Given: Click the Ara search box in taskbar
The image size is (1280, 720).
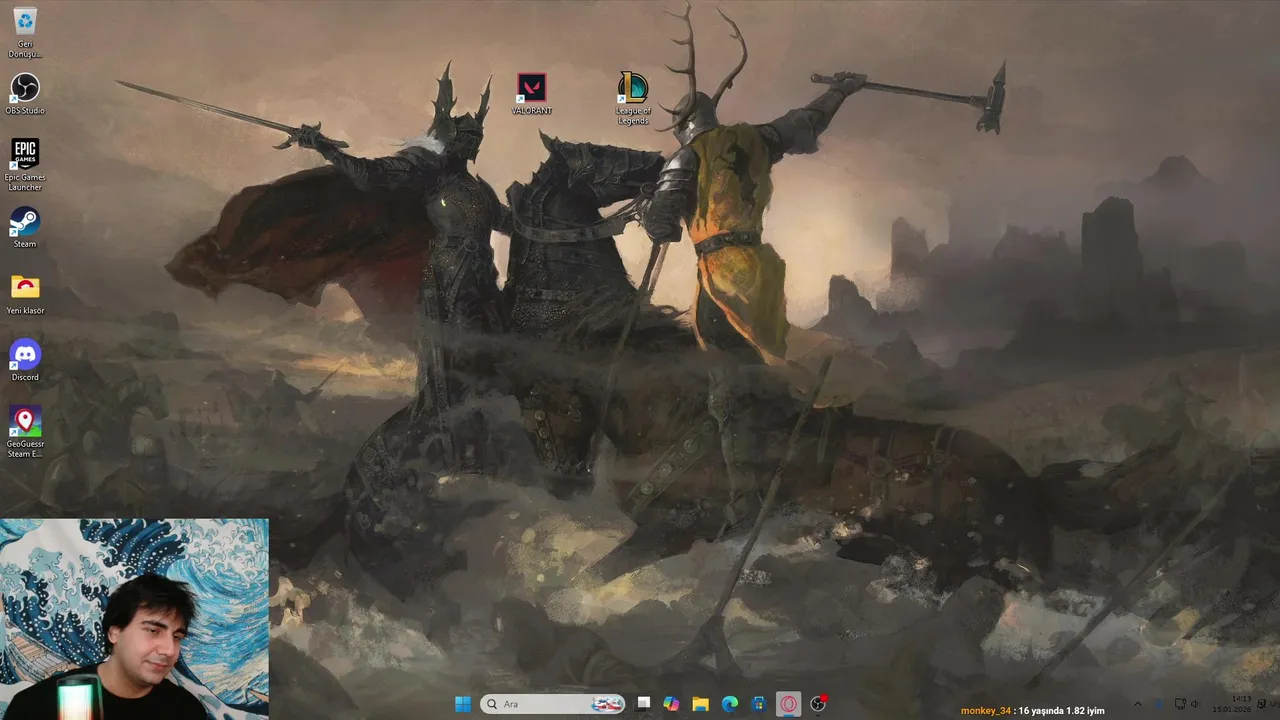Looking at the screenshot, I should click(553, 704).
